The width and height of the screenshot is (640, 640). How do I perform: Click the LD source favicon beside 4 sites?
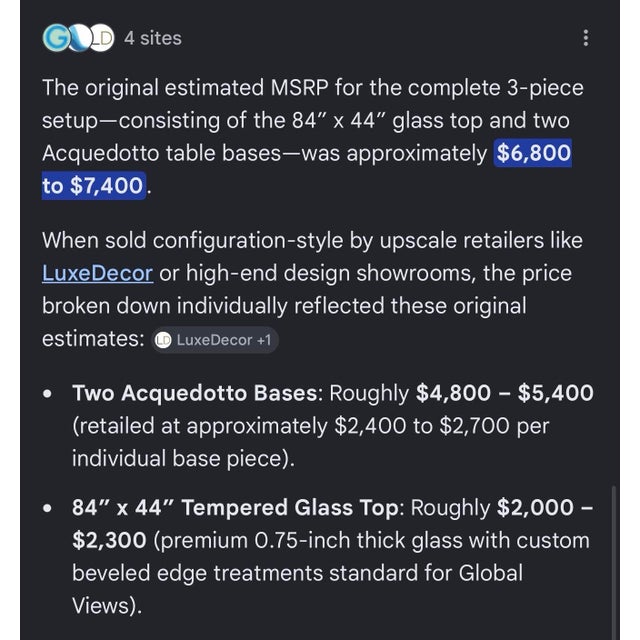click(x=102, y=38)
